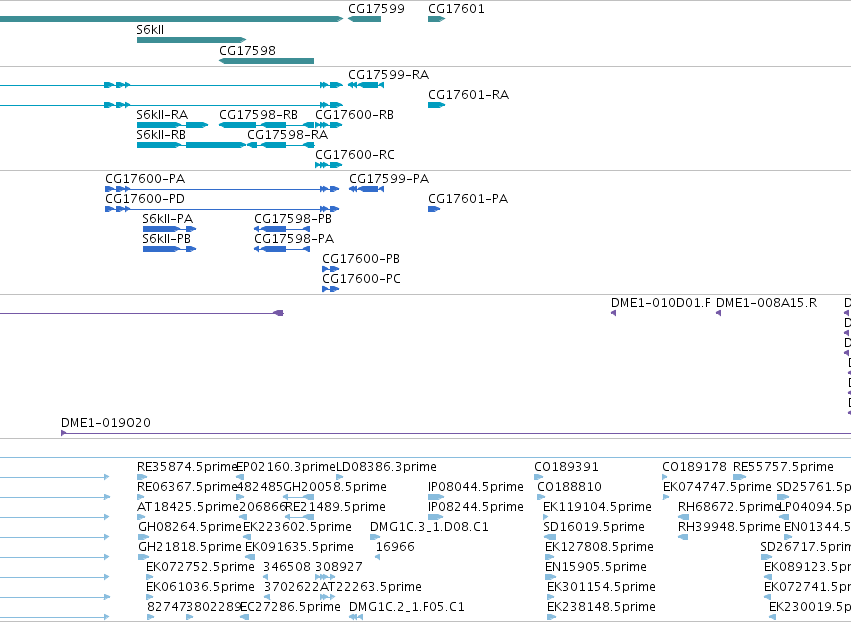
Task: Click protein label CG17600-PA
Action: point(145,179)
